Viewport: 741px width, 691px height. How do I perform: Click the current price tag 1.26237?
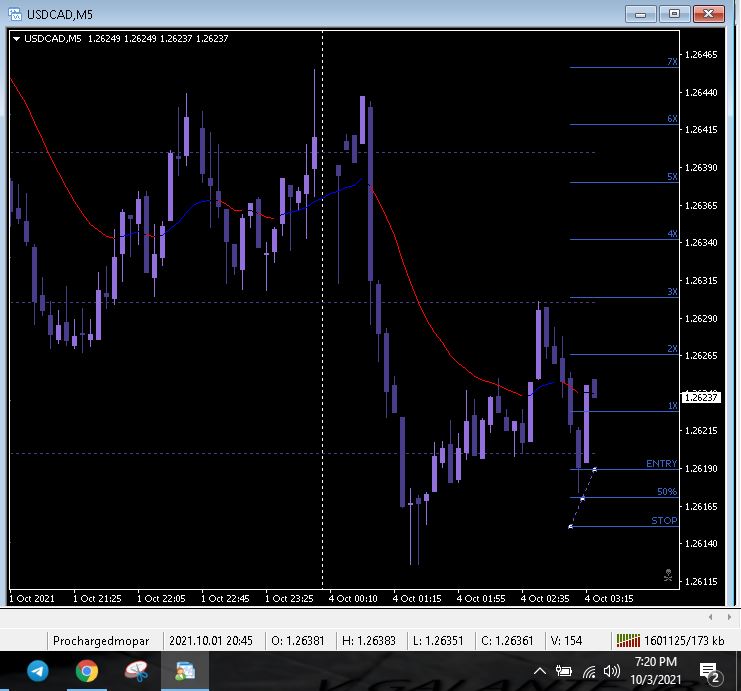click(x=701, y=397)
